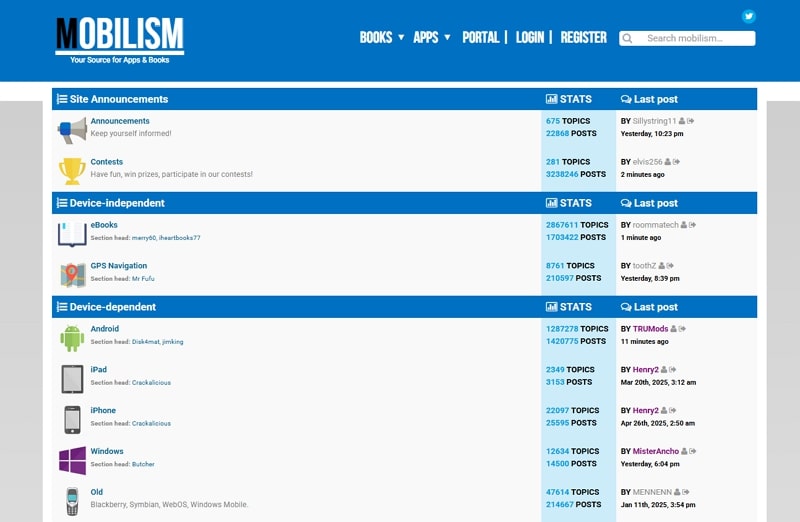800x522 pixels.
Task: Open MisterAncho user profile
Action: point(656,452)
